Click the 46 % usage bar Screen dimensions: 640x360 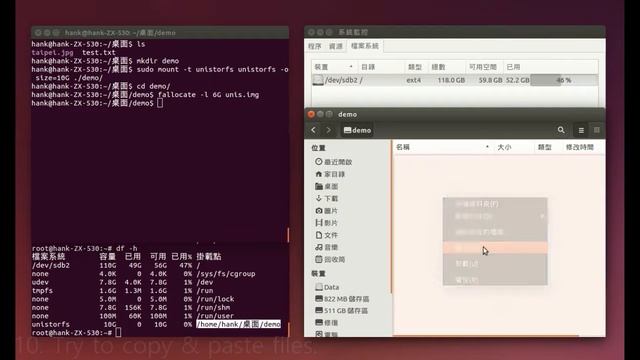[x=564, y=80]
